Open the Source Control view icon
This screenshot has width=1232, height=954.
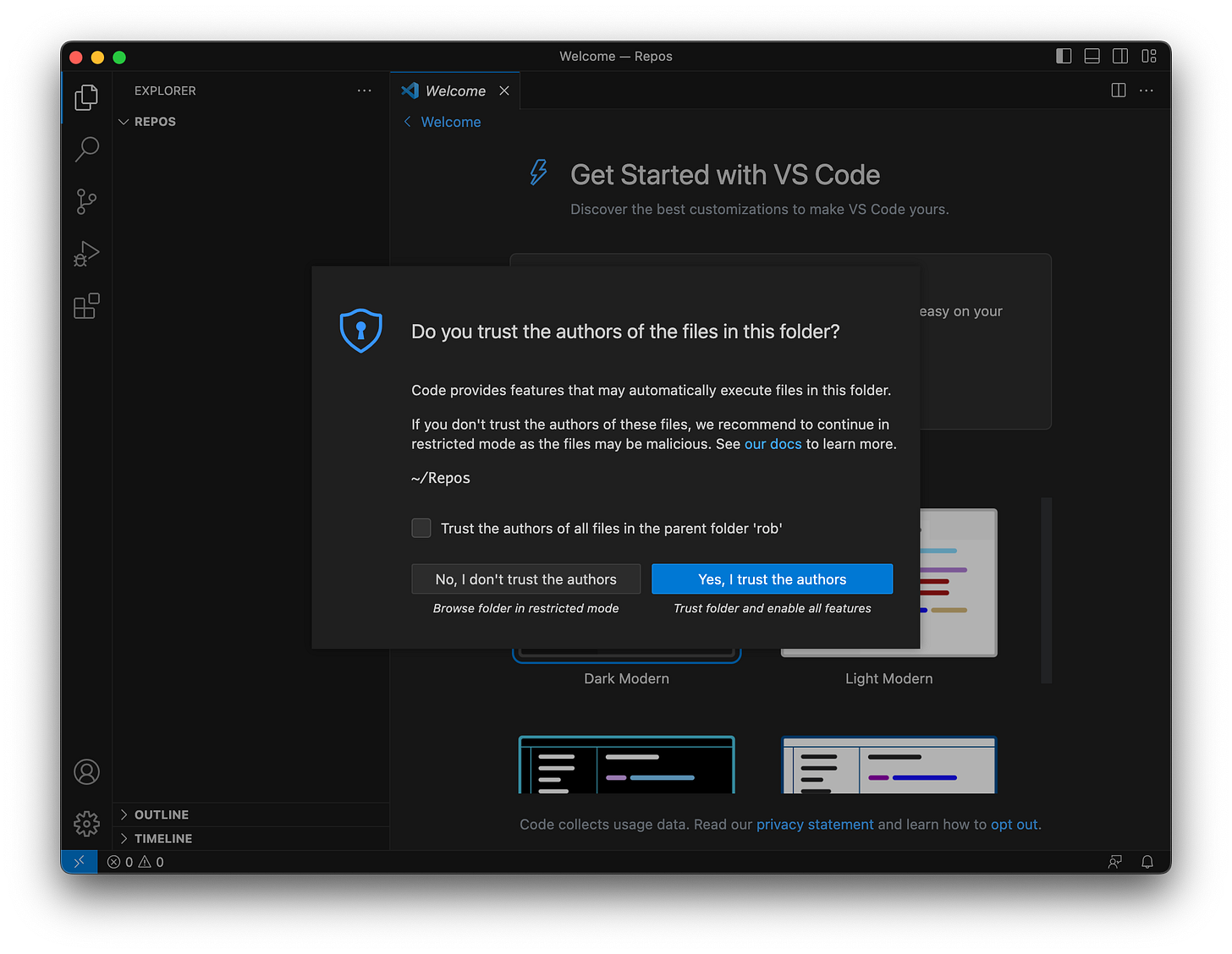(86, 201)
